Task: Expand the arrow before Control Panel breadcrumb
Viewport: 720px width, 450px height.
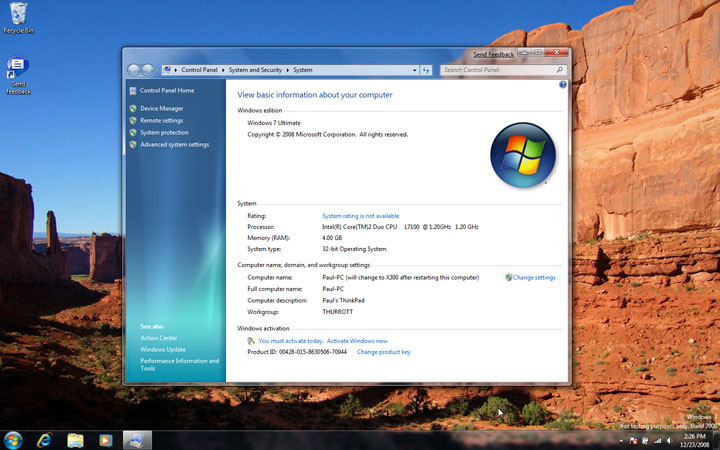Action: (176, 70)
